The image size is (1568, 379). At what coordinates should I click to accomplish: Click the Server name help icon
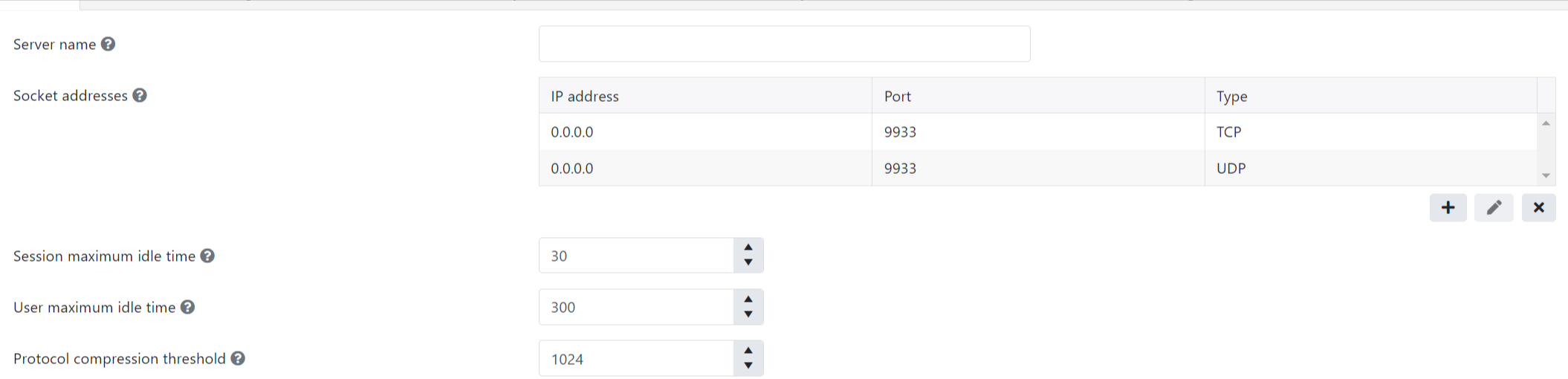[x=108, y=45]
